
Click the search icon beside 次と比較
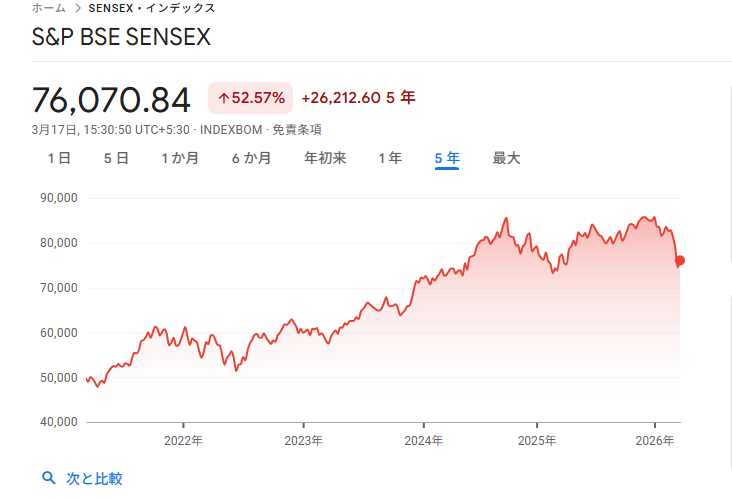pyautogui.click(x=48, y=479)
